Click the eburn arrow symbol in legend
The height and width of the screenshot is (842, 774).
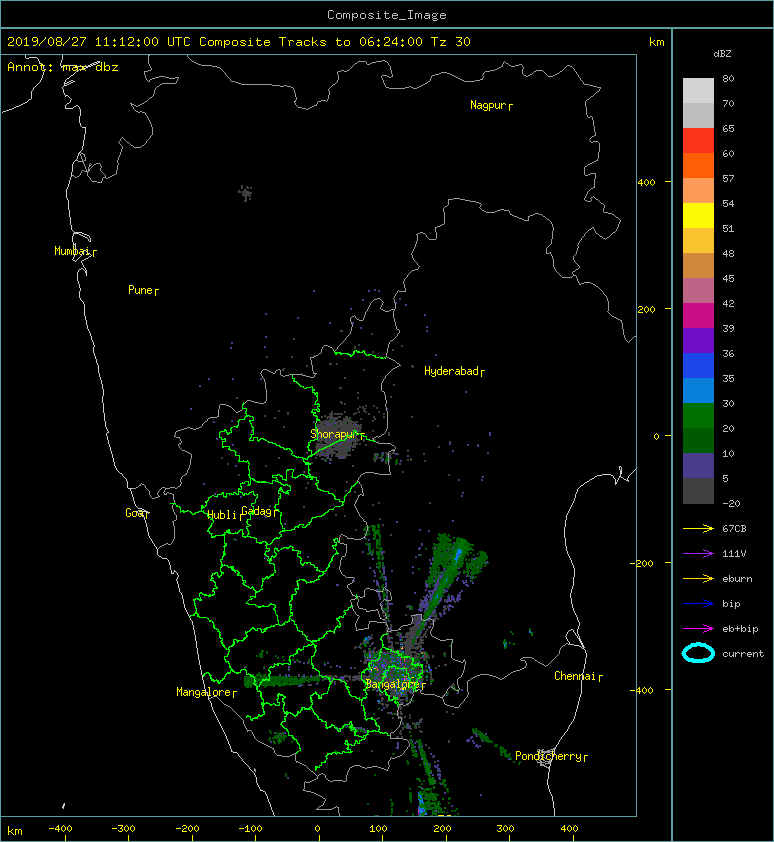pyautogui.click(x=698, y=578)
